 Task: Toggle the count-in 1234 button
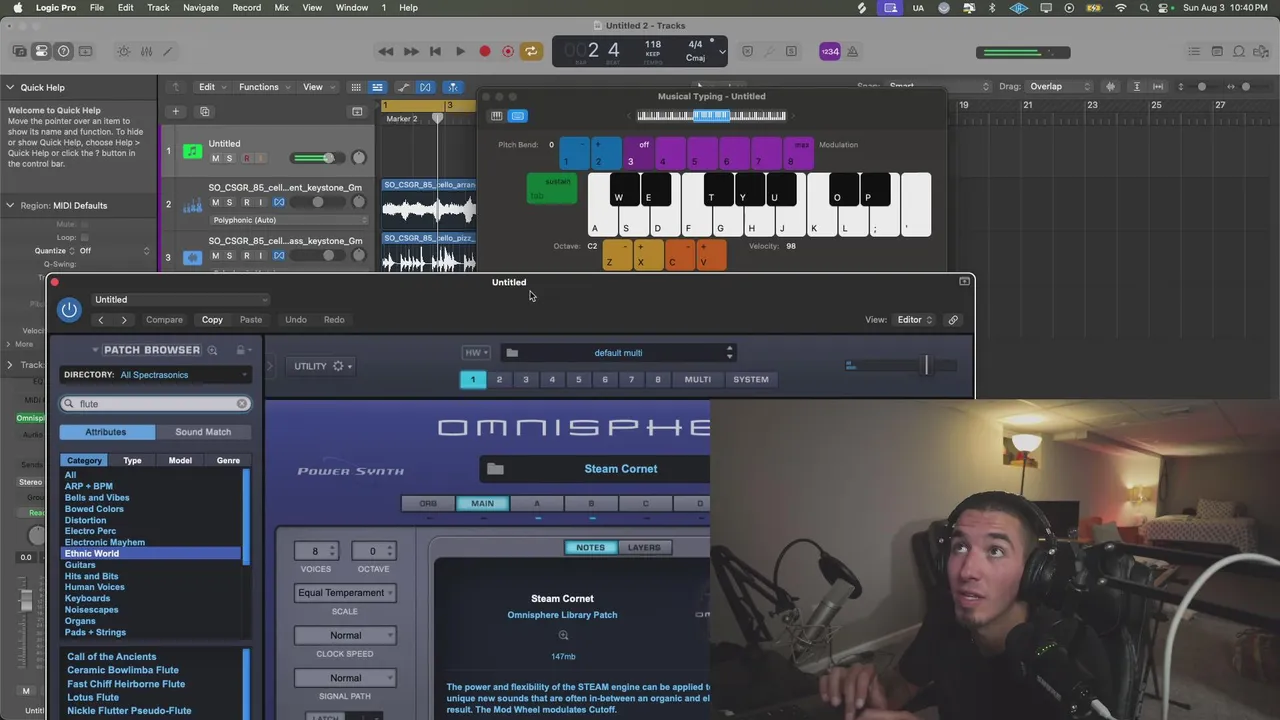(829, 51)
